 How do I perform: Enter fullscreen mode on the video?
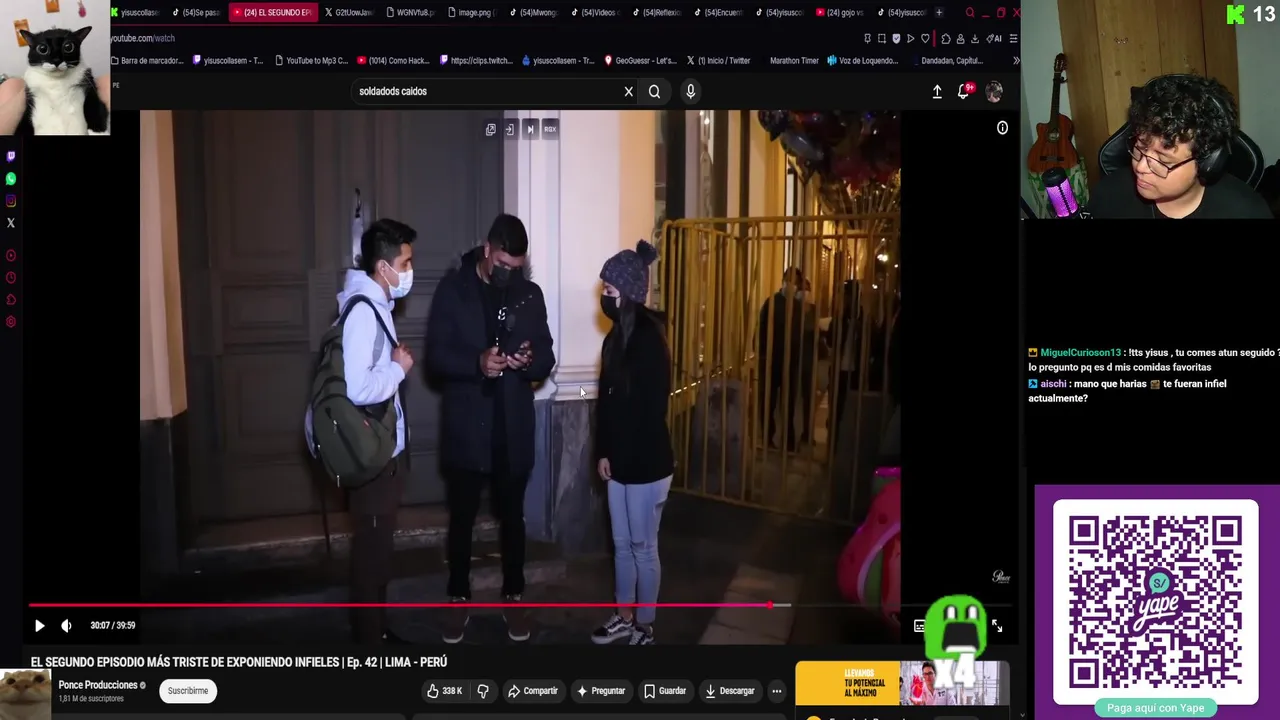click(997, 626)
